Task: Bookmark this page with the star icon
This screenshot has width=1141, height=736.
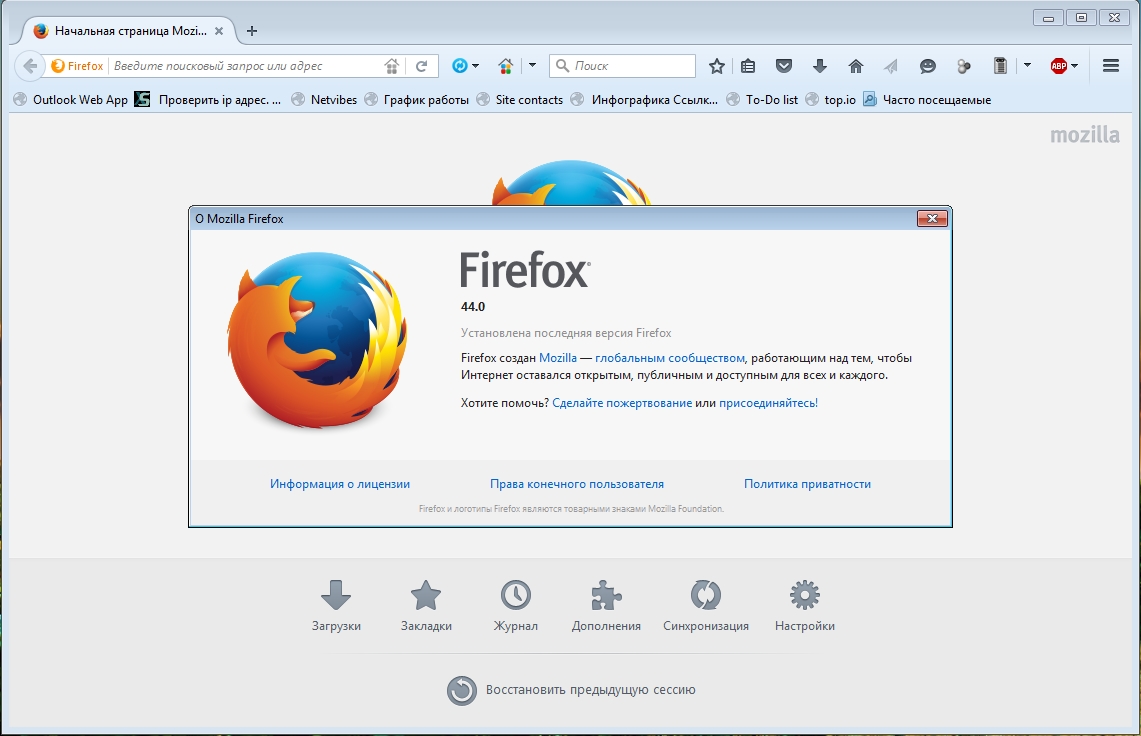Action: click(717, 66)
